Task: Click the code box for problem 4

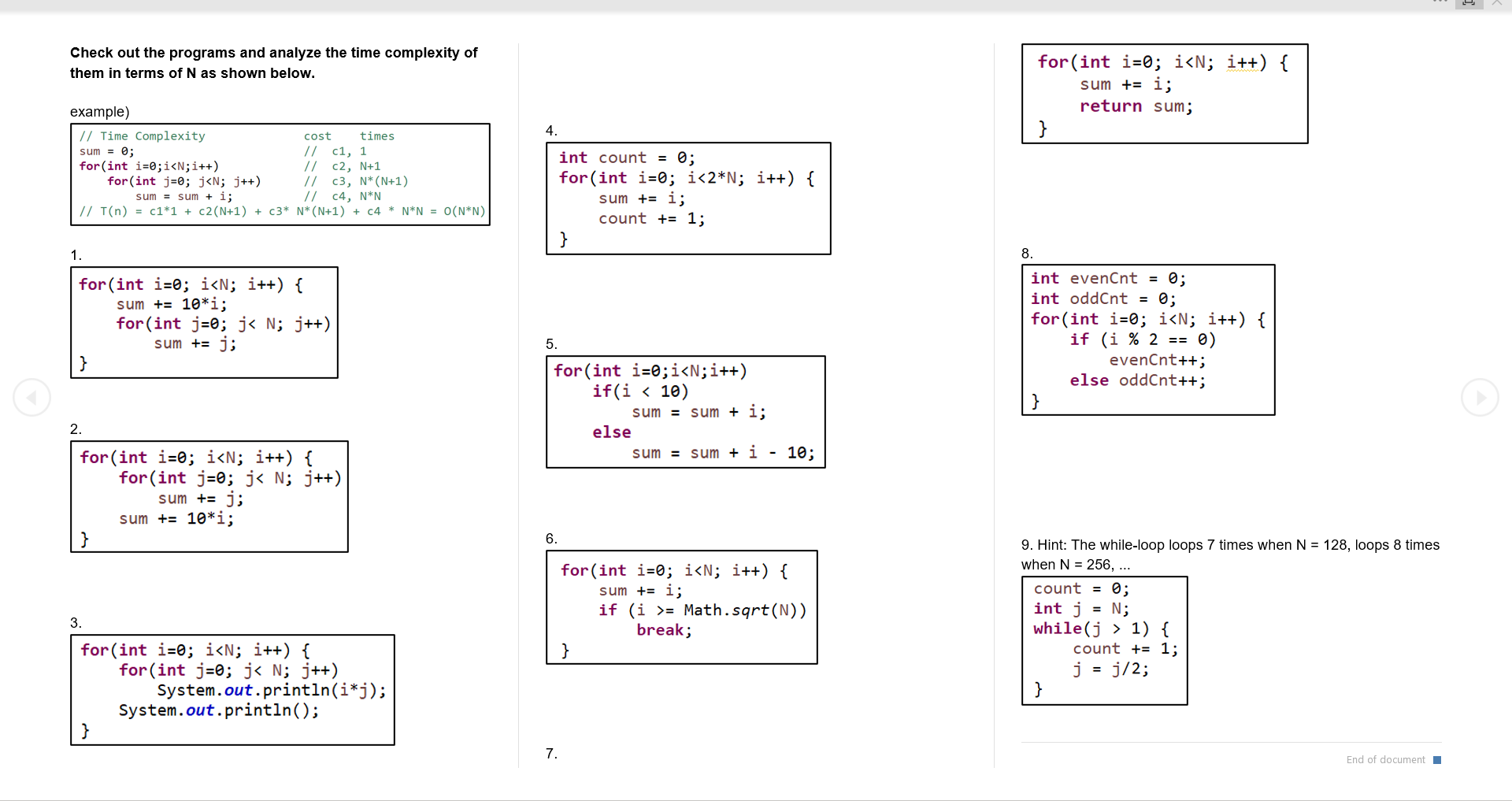Action: [x=687, y=198]
